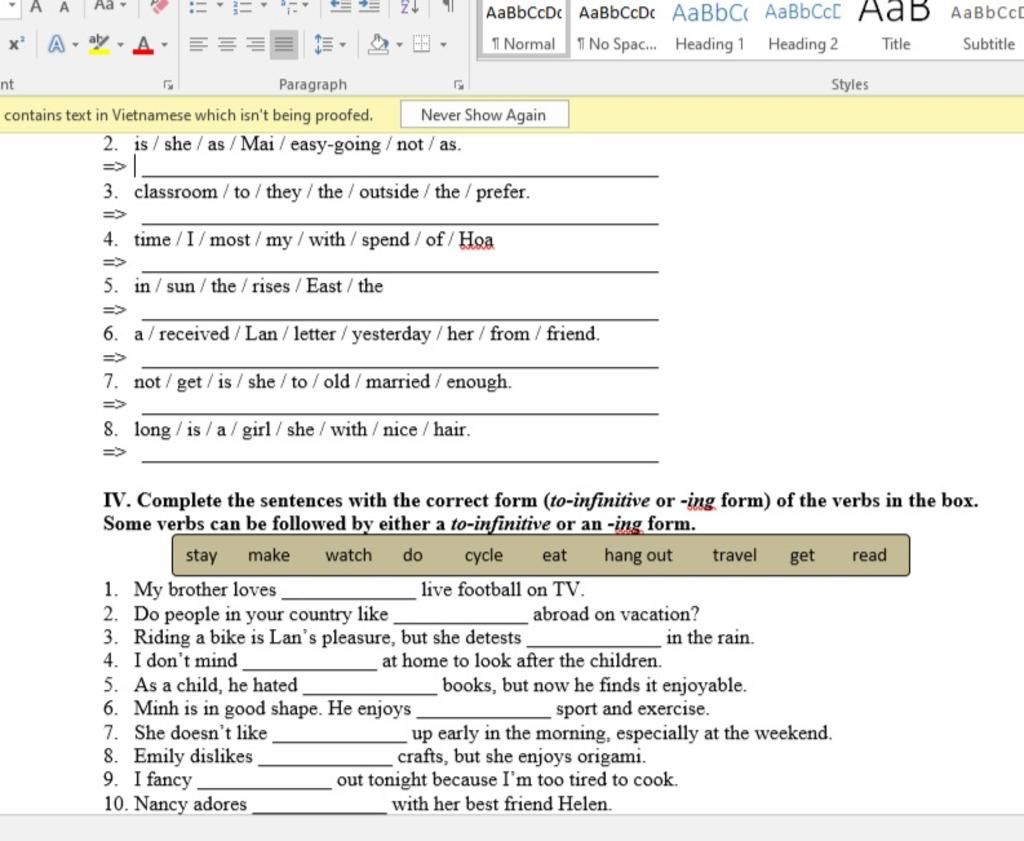Click the Paragraph group label
The height and width of the screenshot is (841, 1024).
[313, 84]
